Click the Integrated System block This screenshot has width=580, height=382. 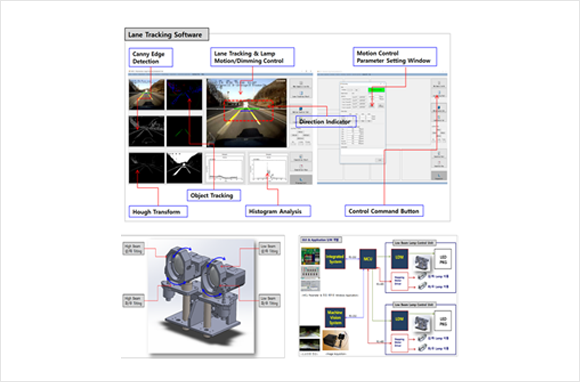tap(335, 259)
